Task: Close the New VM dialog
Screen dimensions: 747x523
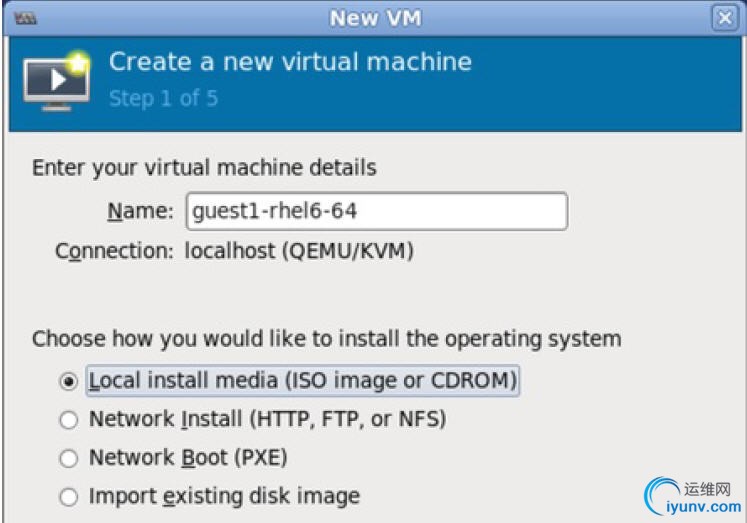Action: (x=725, y=18)
